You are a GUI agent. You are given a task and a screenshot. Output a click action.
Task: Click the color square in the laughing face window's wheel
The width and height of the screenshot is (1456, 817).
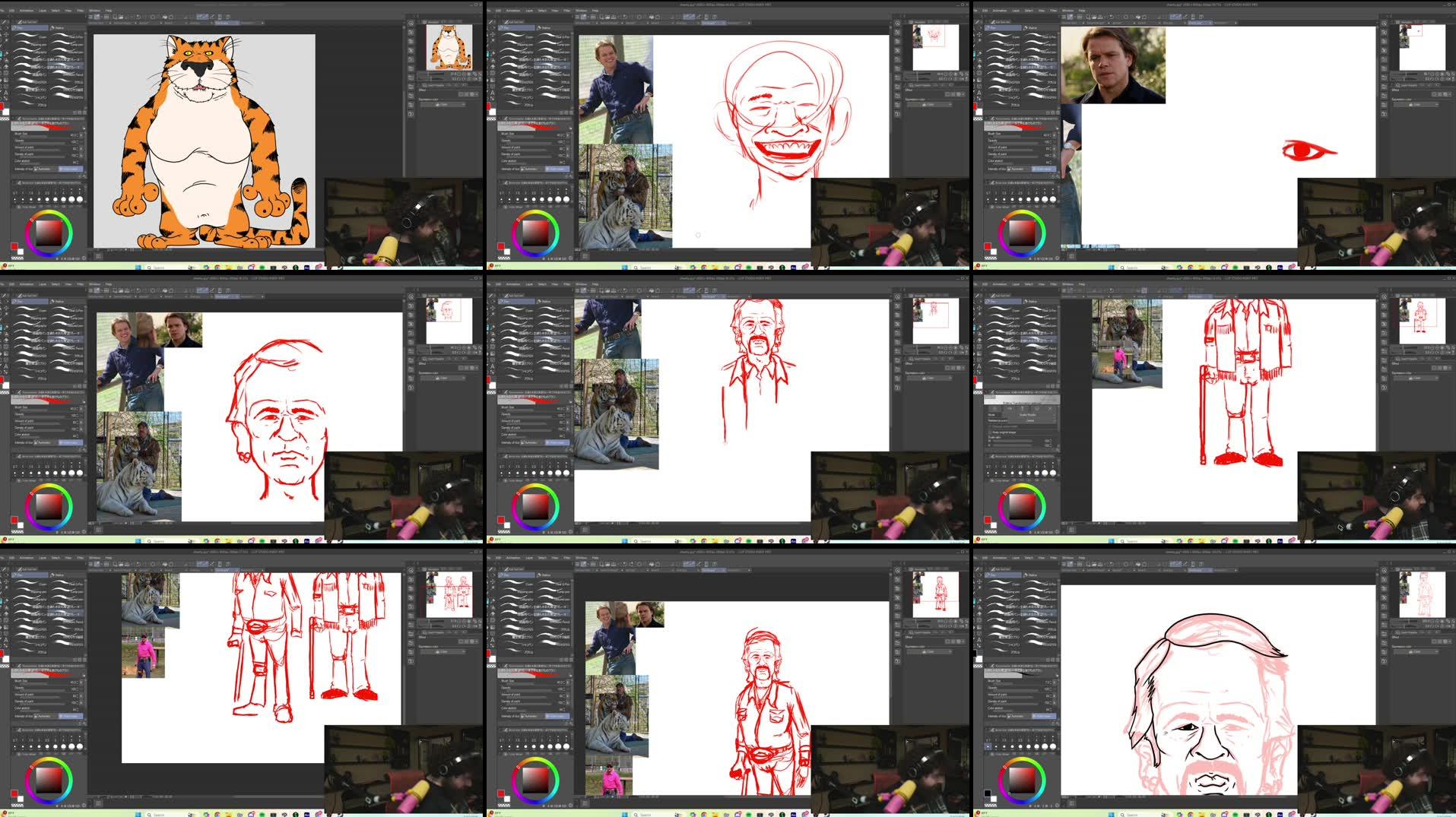pos(535,233)
